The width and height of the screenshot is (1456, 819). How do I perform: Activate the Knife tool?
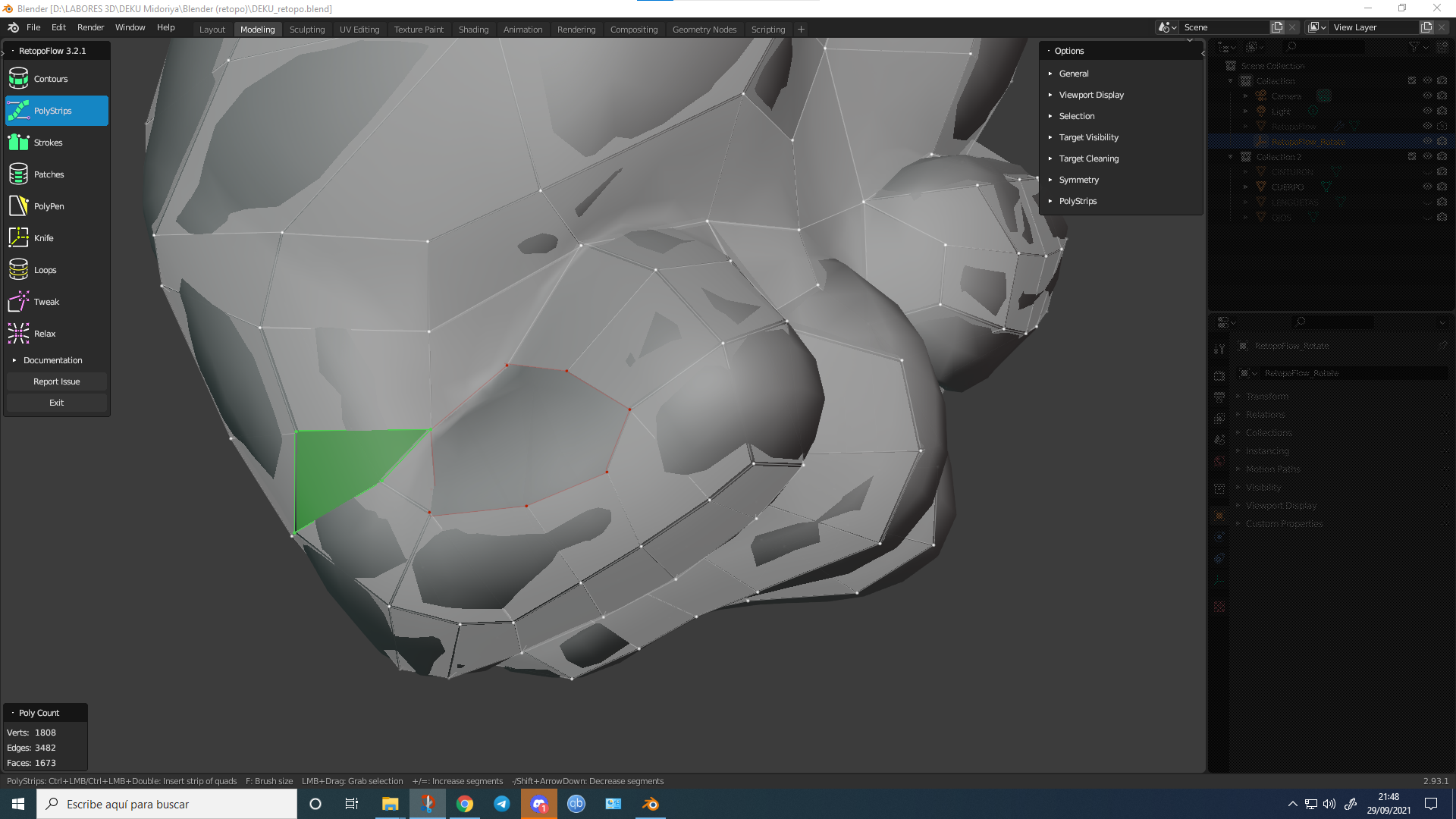(43, 237)
